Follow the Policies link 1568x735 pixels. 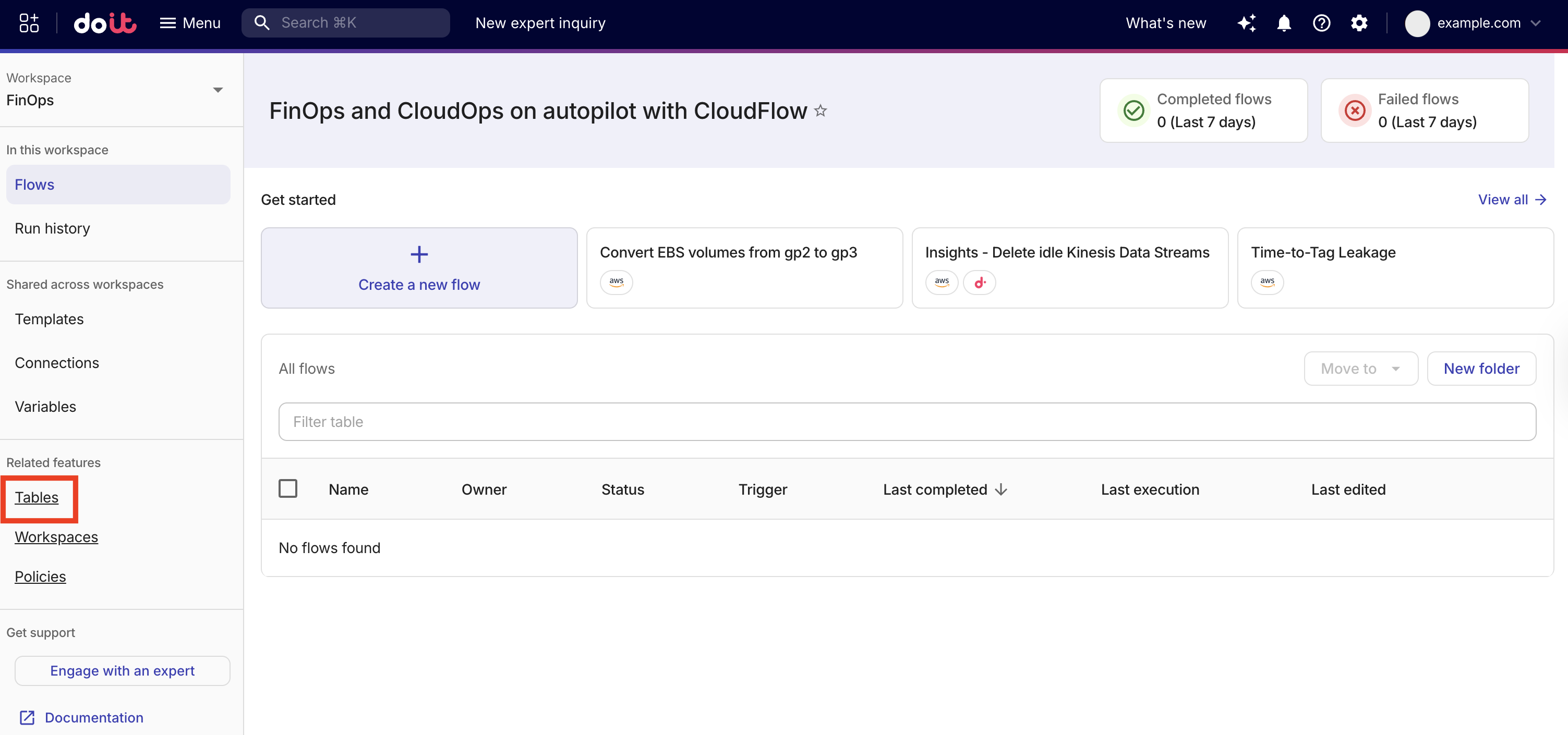click(40, 576)
